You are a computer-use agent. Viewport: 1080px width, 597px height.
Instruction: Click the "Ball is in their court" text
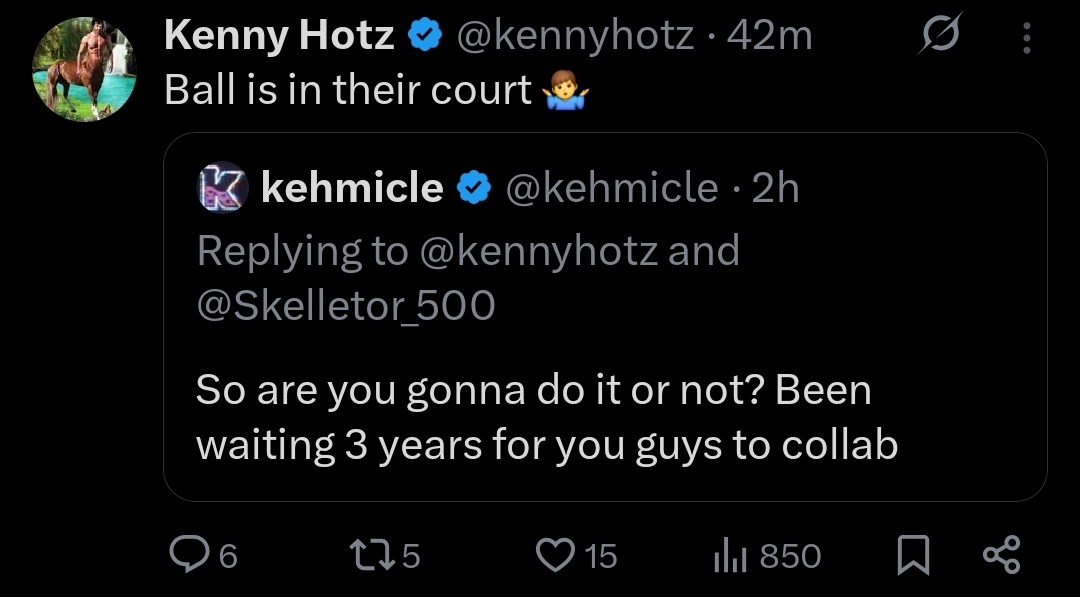point(348,91)
